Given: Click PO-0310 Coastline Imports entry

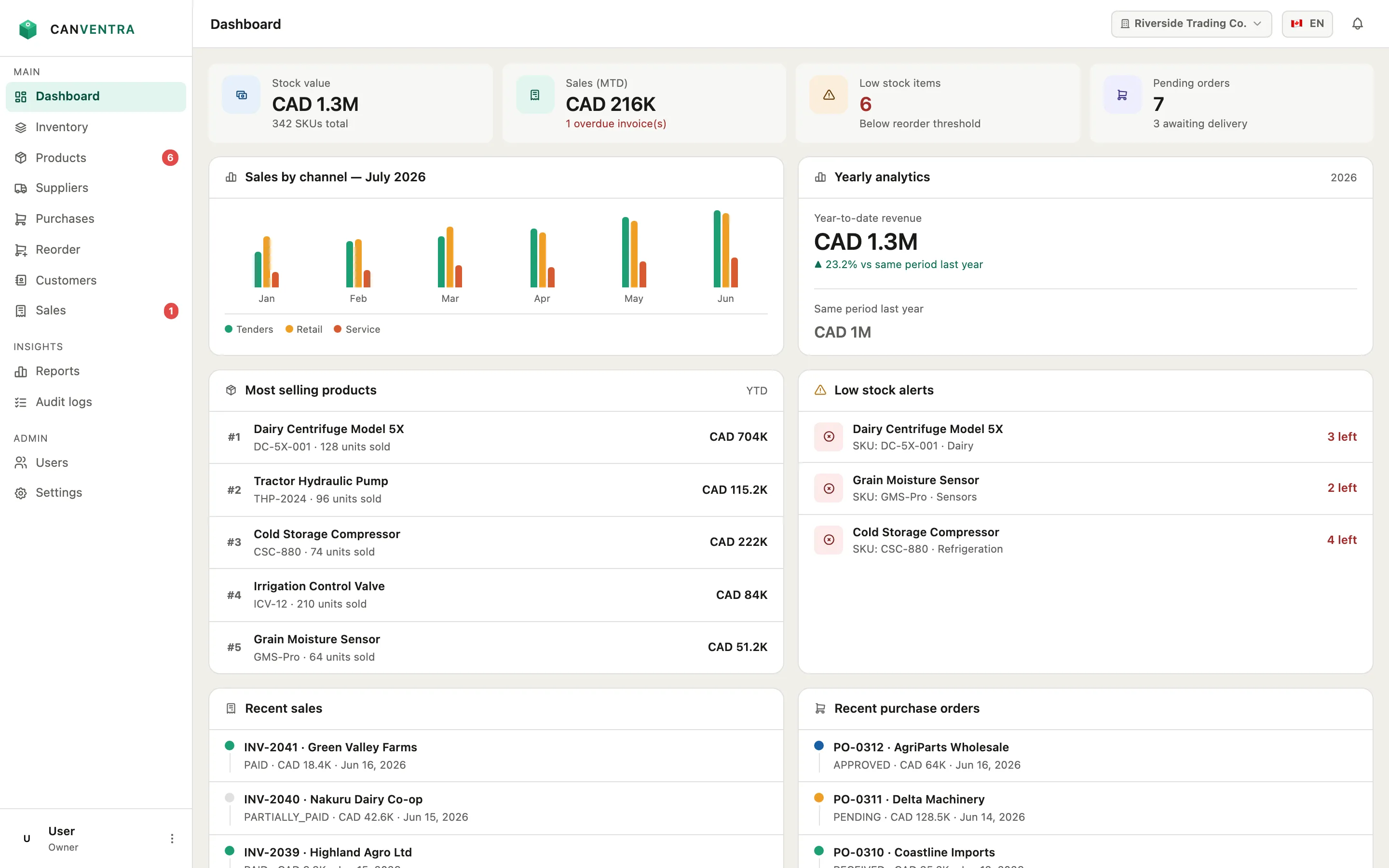Looking at the screenshot, I should coord(1085,852).
